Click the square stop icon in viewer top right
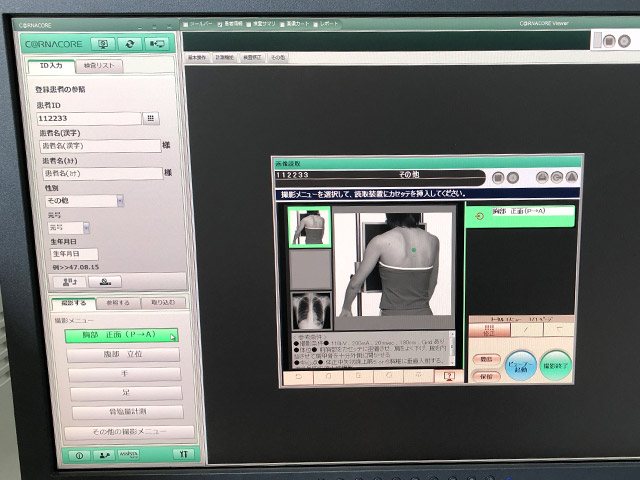 tap(609, 41)
